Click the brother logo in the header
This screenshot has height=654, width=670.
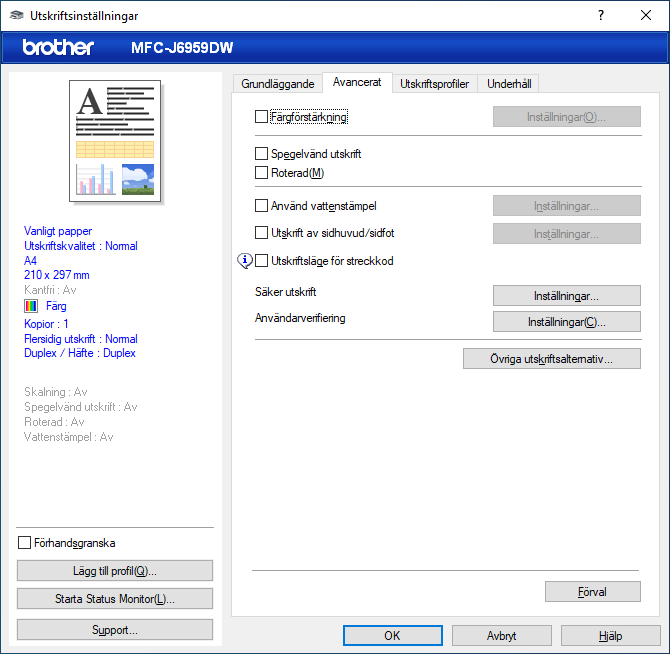tap(58, 47)
